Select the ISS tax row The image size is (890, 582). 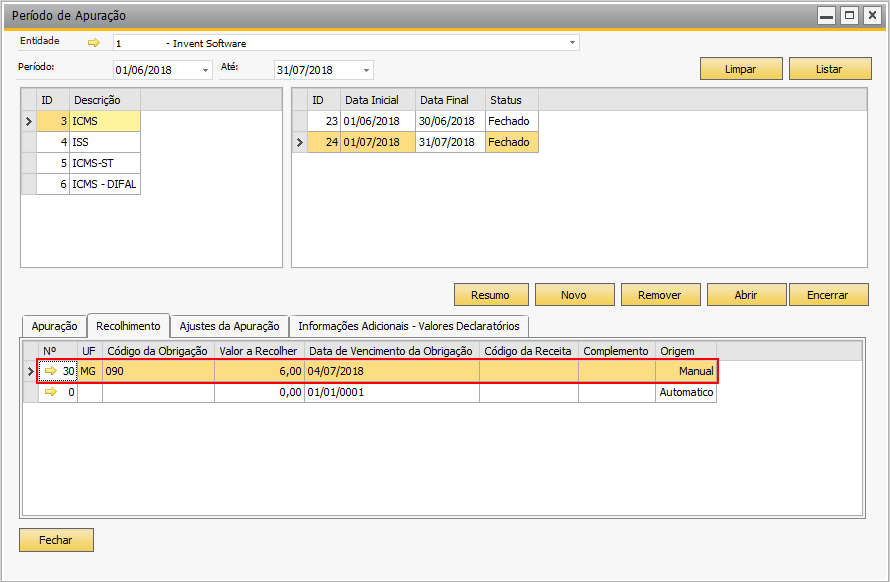coord(89,142)
